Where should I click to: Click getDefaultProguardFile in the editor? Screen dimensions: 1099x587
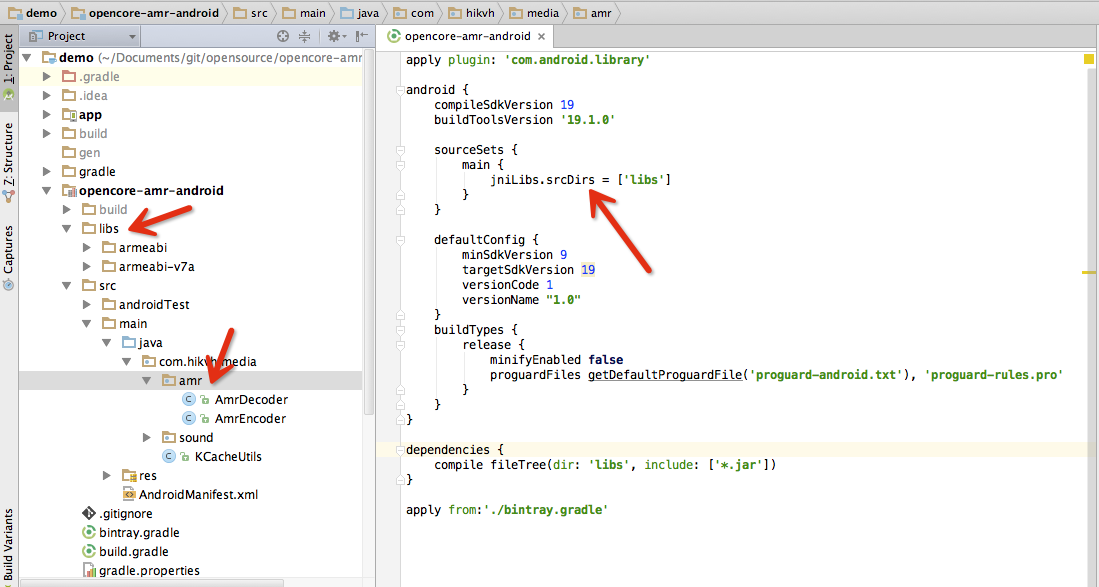tap(664, 375)
